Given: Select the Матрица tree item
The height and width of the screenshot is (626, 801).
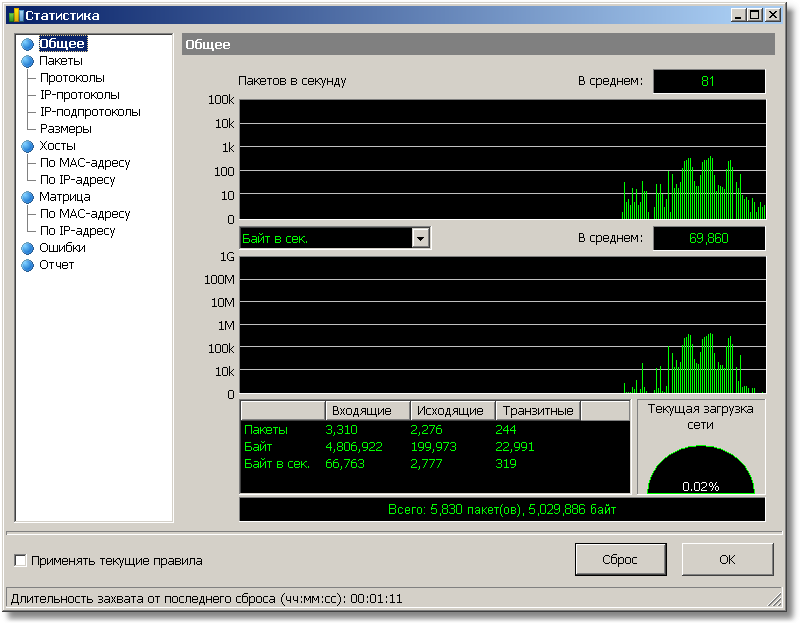Looking at the screenshot, I should tap(65, 197).
